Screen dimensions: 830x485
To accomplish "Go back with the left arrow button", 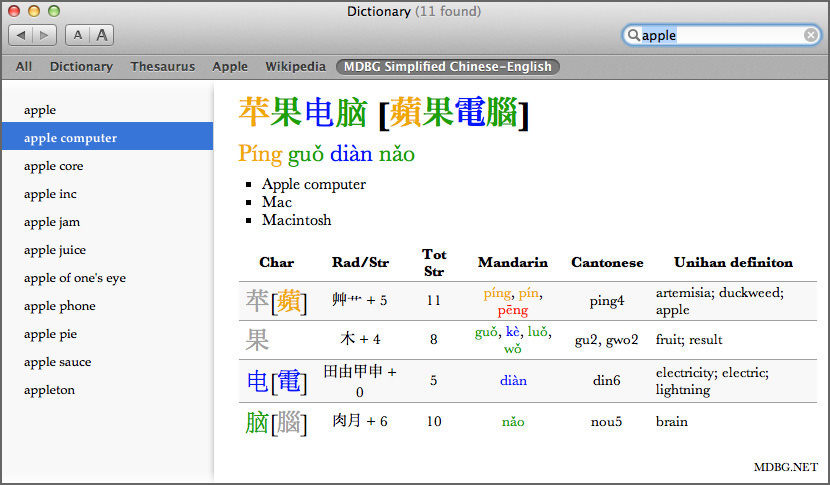I will tap(21, 35).
